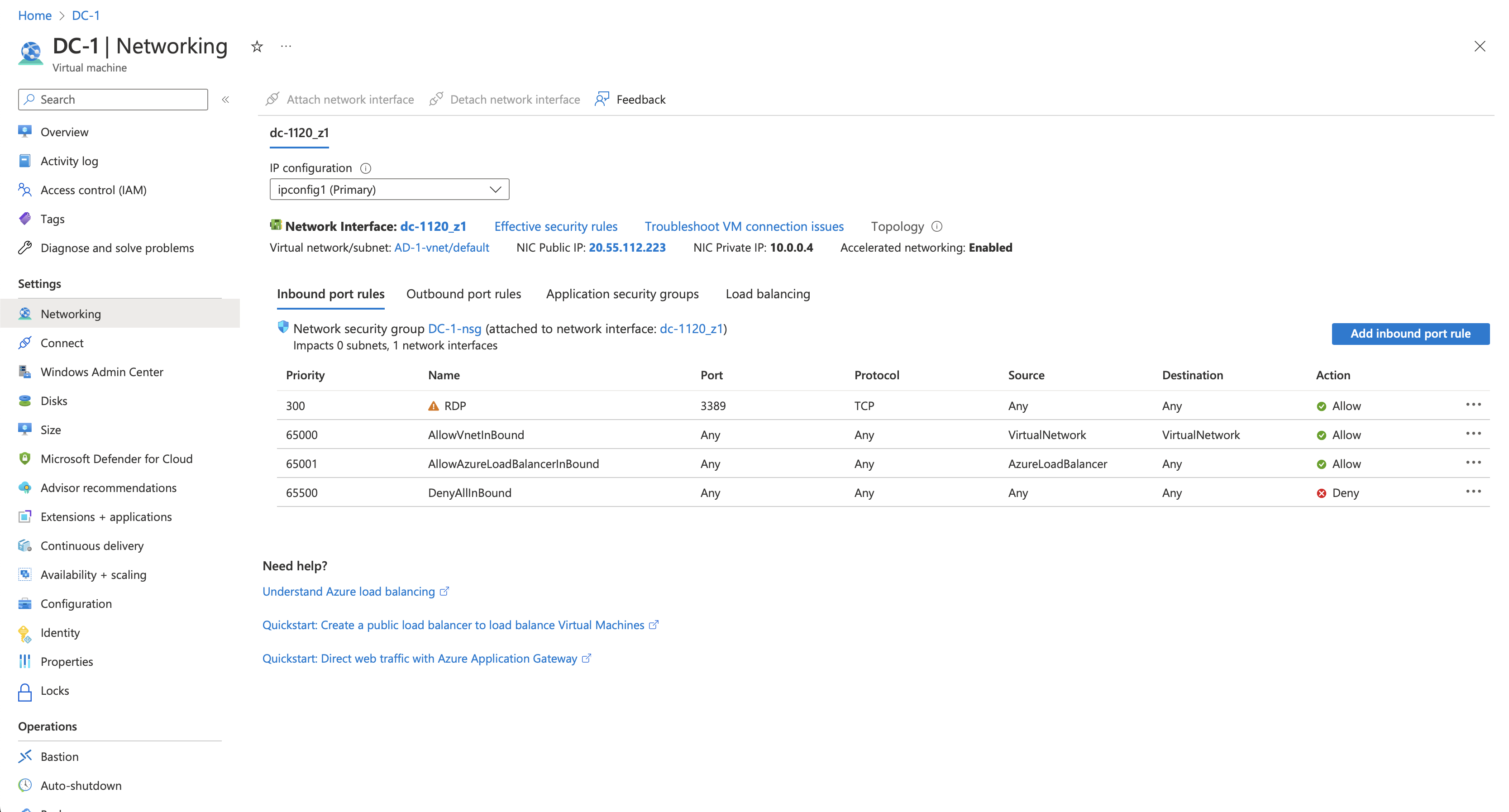
Task: Open Quickstart Azure Application Gateway link
Action: (x=426, y=658)
